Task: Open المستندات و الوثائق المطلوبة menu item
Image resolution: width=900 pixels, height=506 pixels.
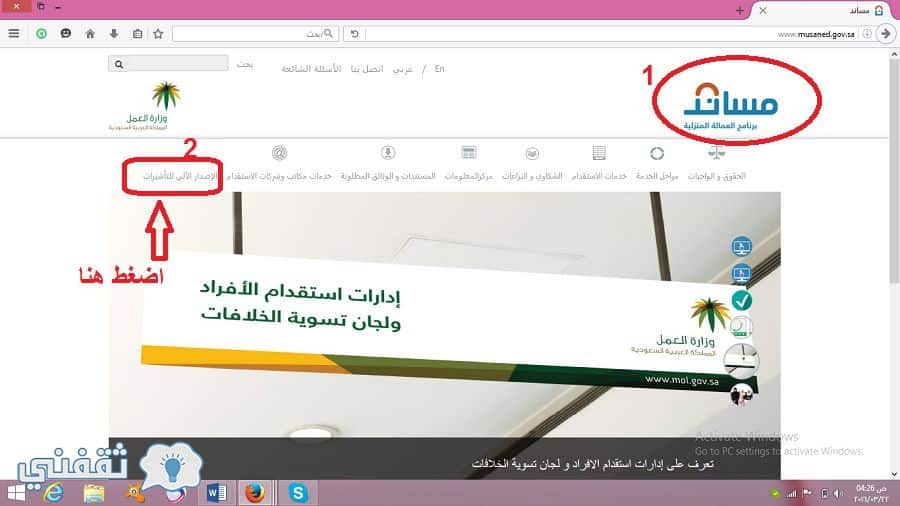Action: 388,176
